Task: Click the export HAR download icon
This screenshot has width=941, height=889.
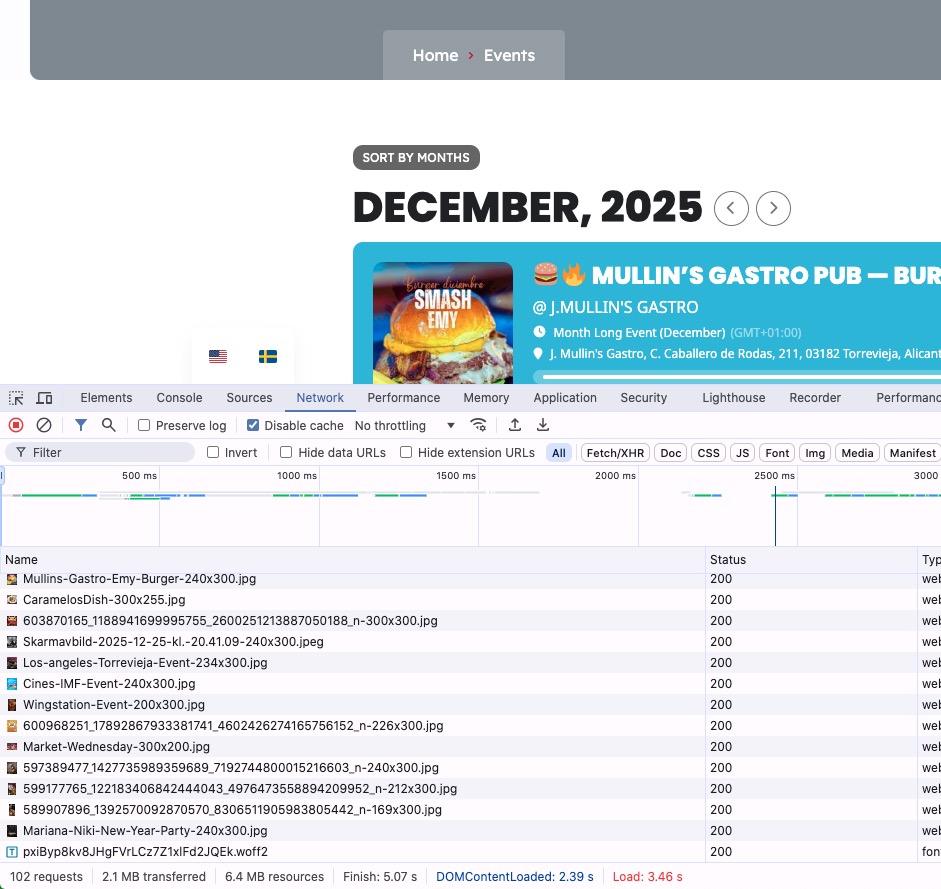Action: tap(543, 425)
